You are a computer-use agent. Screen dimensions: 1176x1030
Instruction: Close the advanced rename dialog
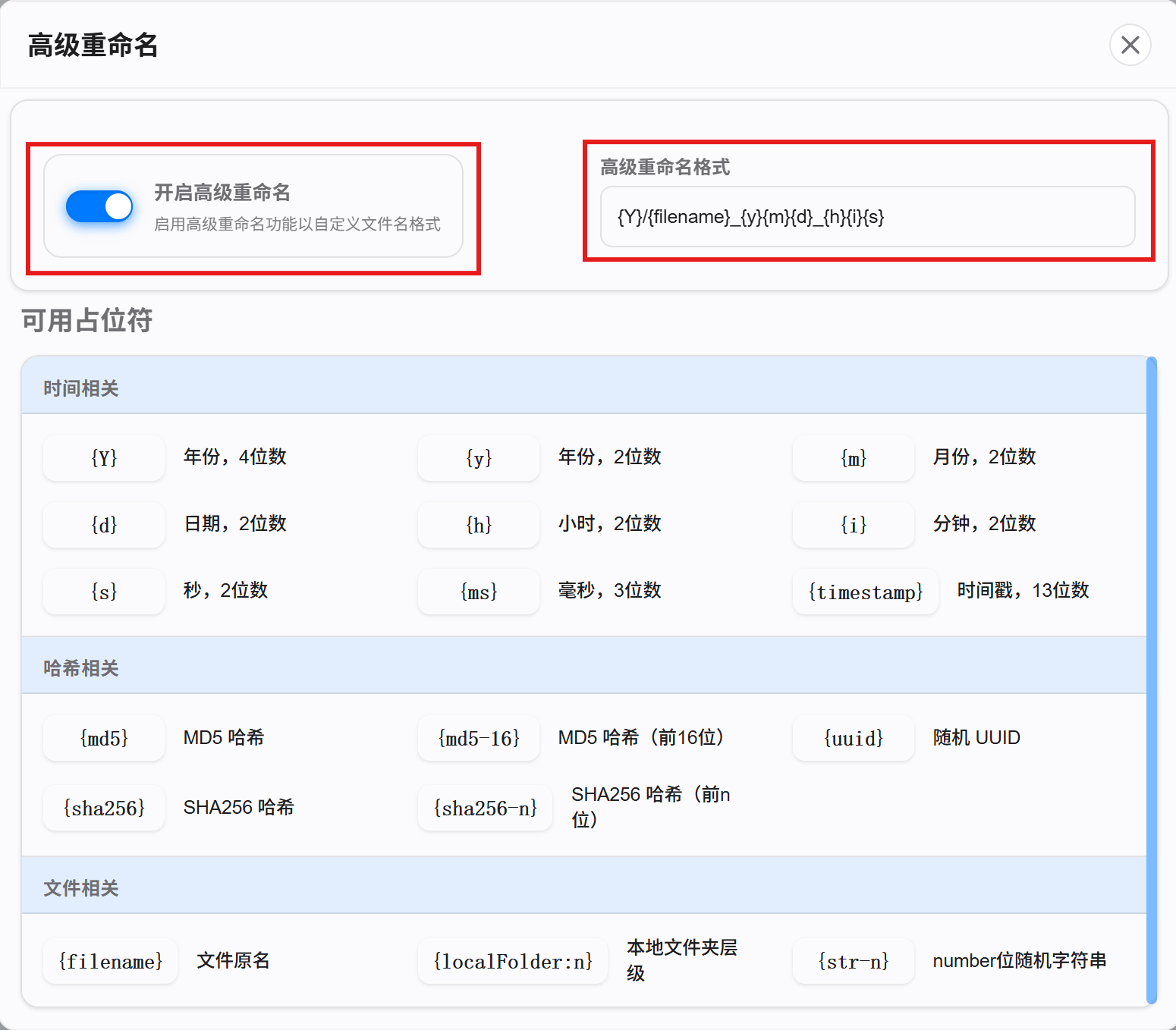1130,45
